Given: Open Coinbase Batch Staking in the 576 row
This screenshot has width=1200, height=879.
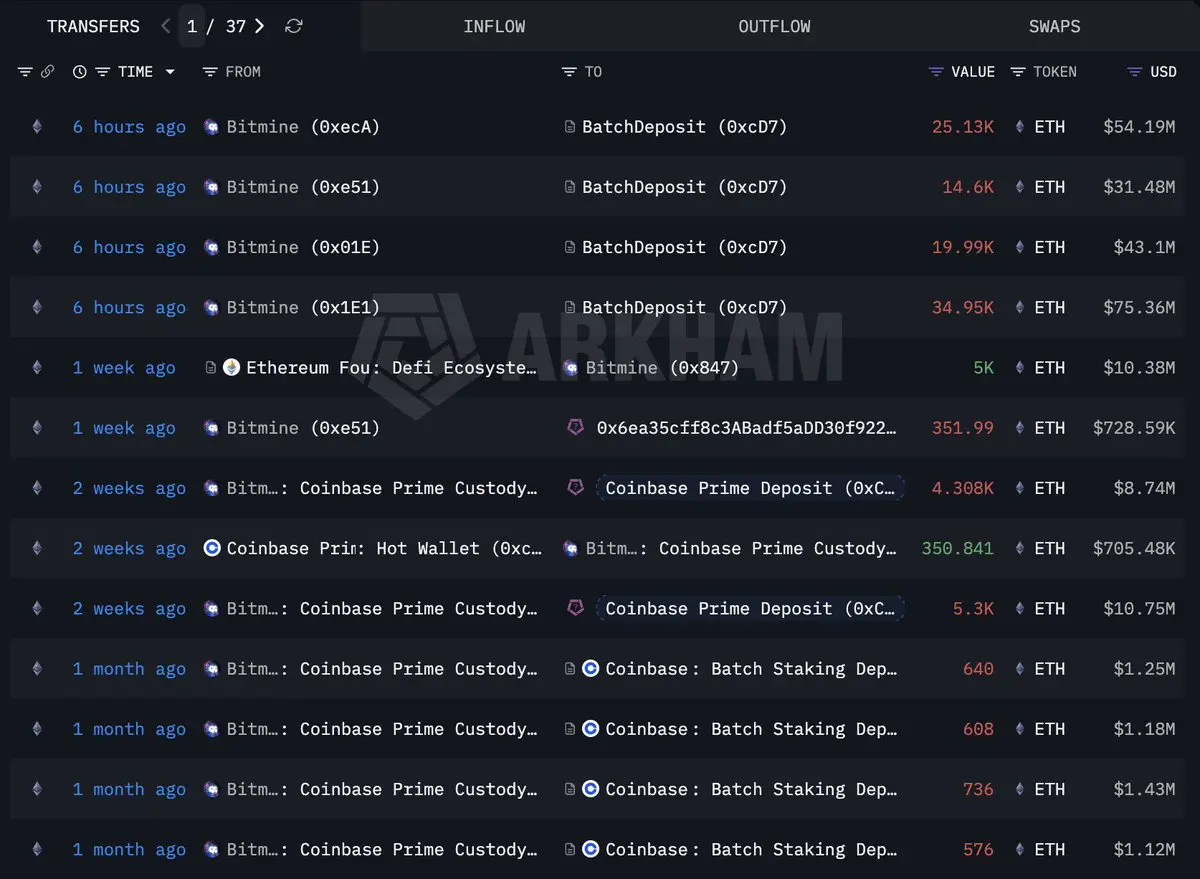Looking at the screenshot, I should tap(751, 850).
